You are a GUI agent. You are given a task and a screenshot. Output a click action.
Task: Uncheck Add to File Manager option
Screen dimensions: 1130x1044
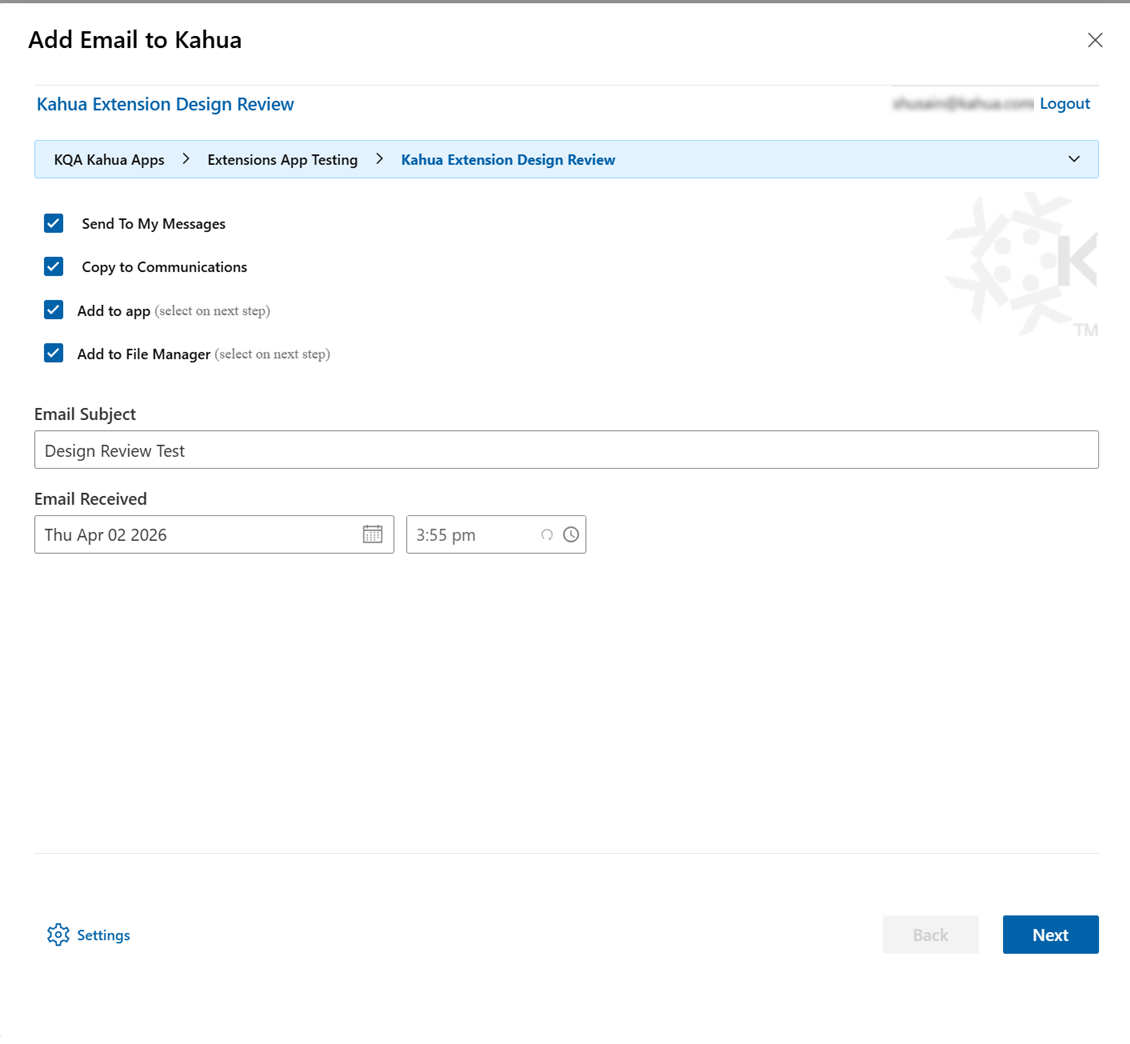tap(54, 353)
